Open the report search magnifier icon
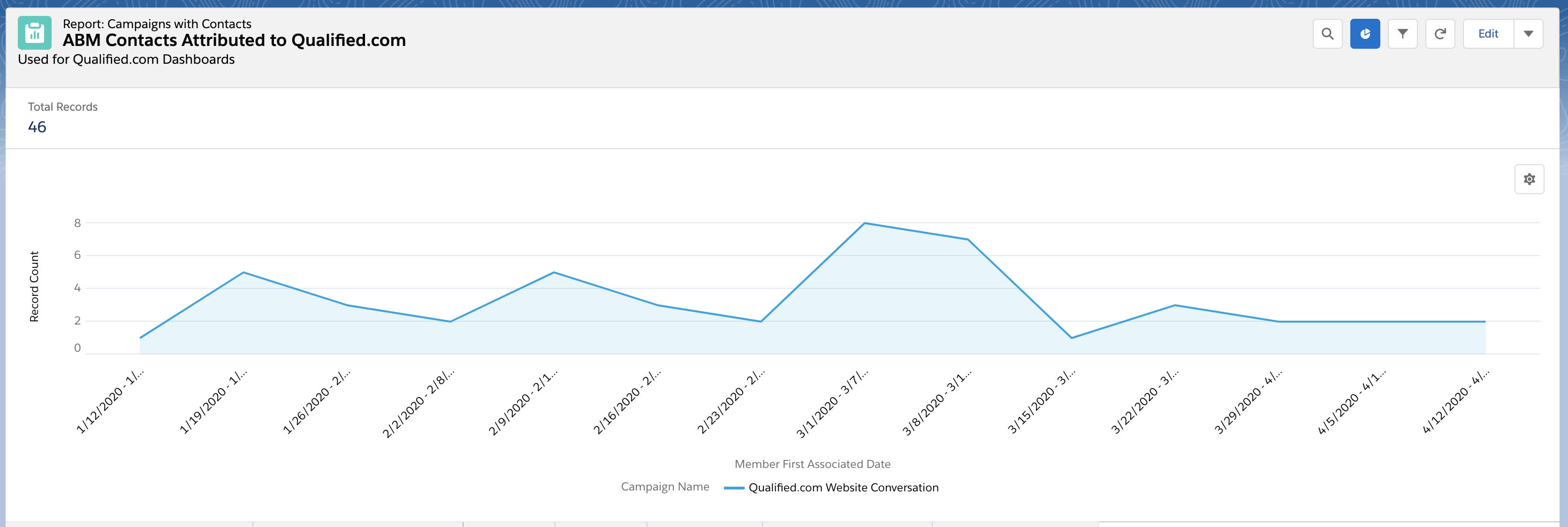The height and width of the screenshot is (527, 1568). (x=1328, y=34)
